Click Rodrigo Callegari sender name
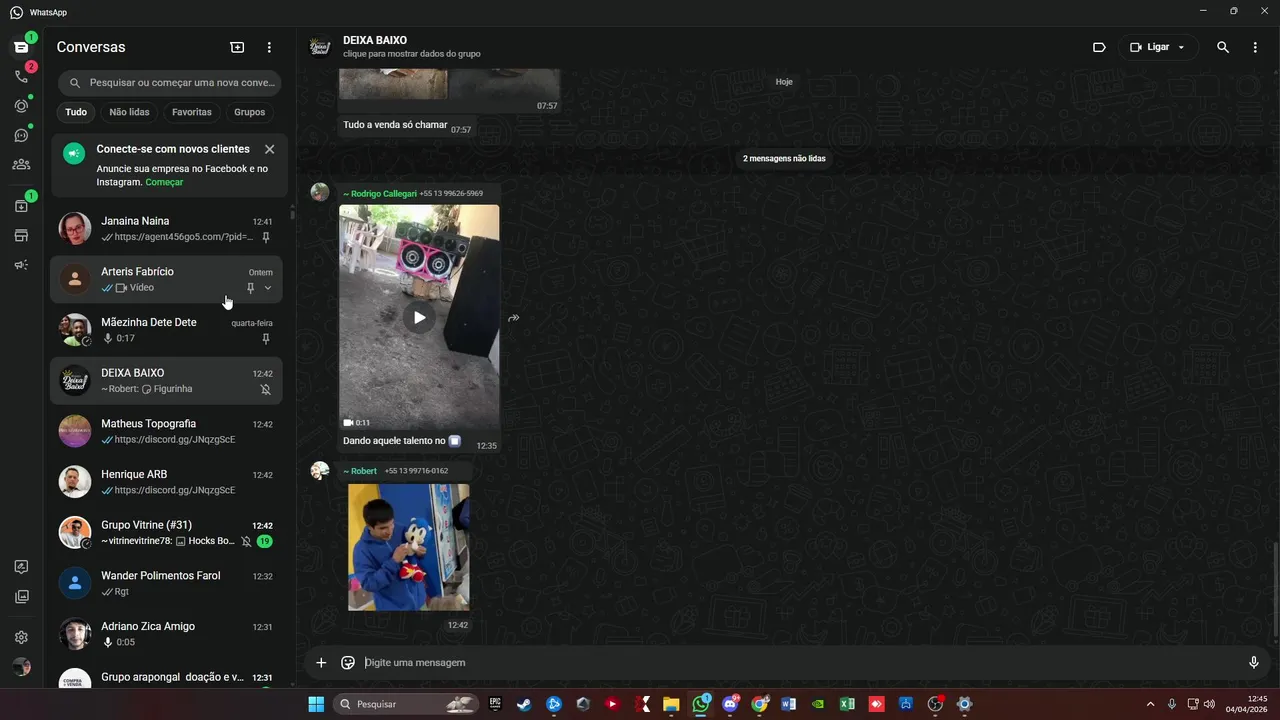The width and height of the screenshot is (1280, 720). click(x=384, y=194)
